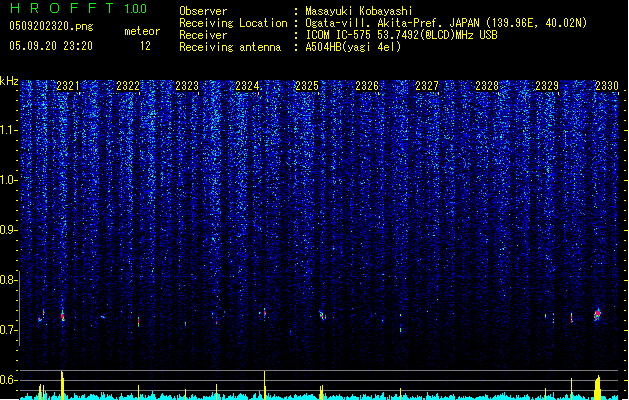Click the 2329 time marker

click(x=547, y=86)
